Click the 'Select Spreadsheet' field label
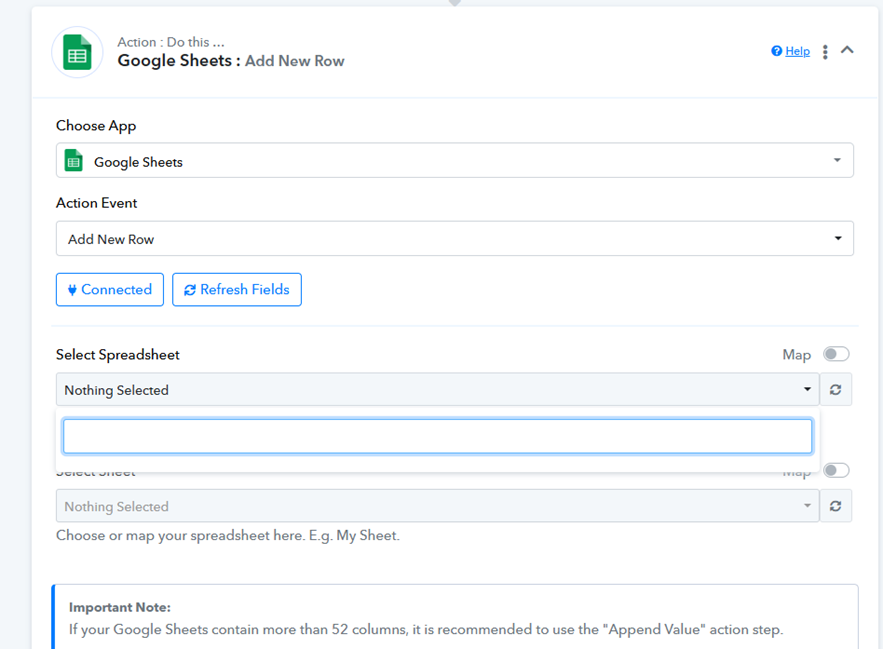This screenshot has width=883, height=649. (x=118, y=355)
